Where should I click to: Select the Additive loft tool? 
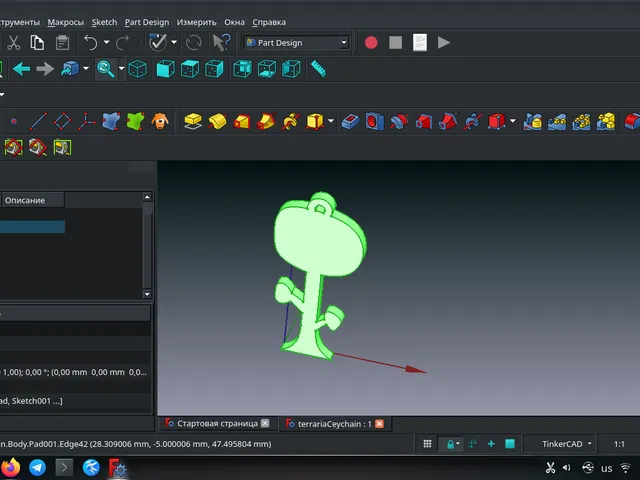point(242,121)
